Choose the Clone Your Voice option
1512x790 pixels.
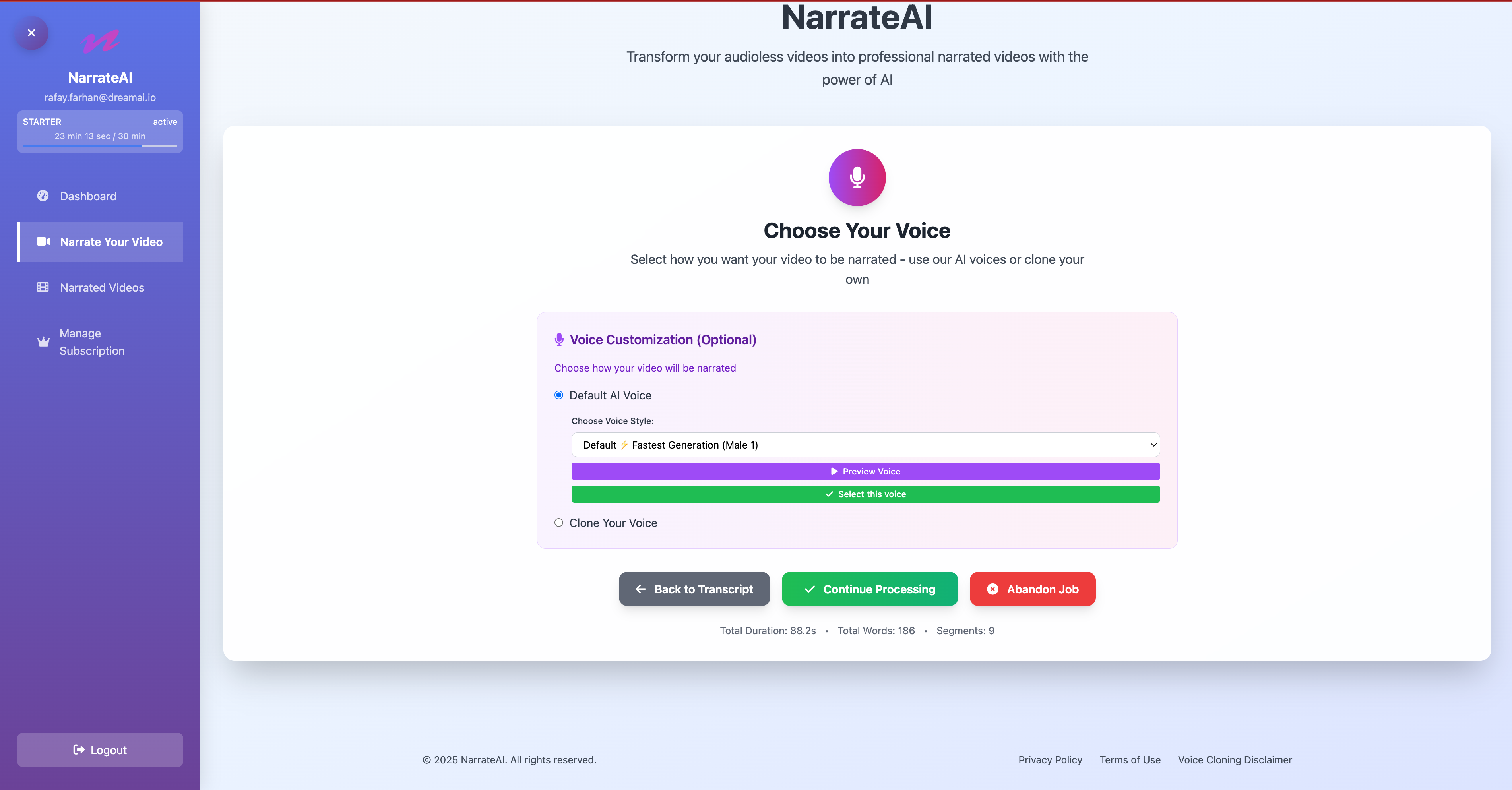click(x=558, y=523)
